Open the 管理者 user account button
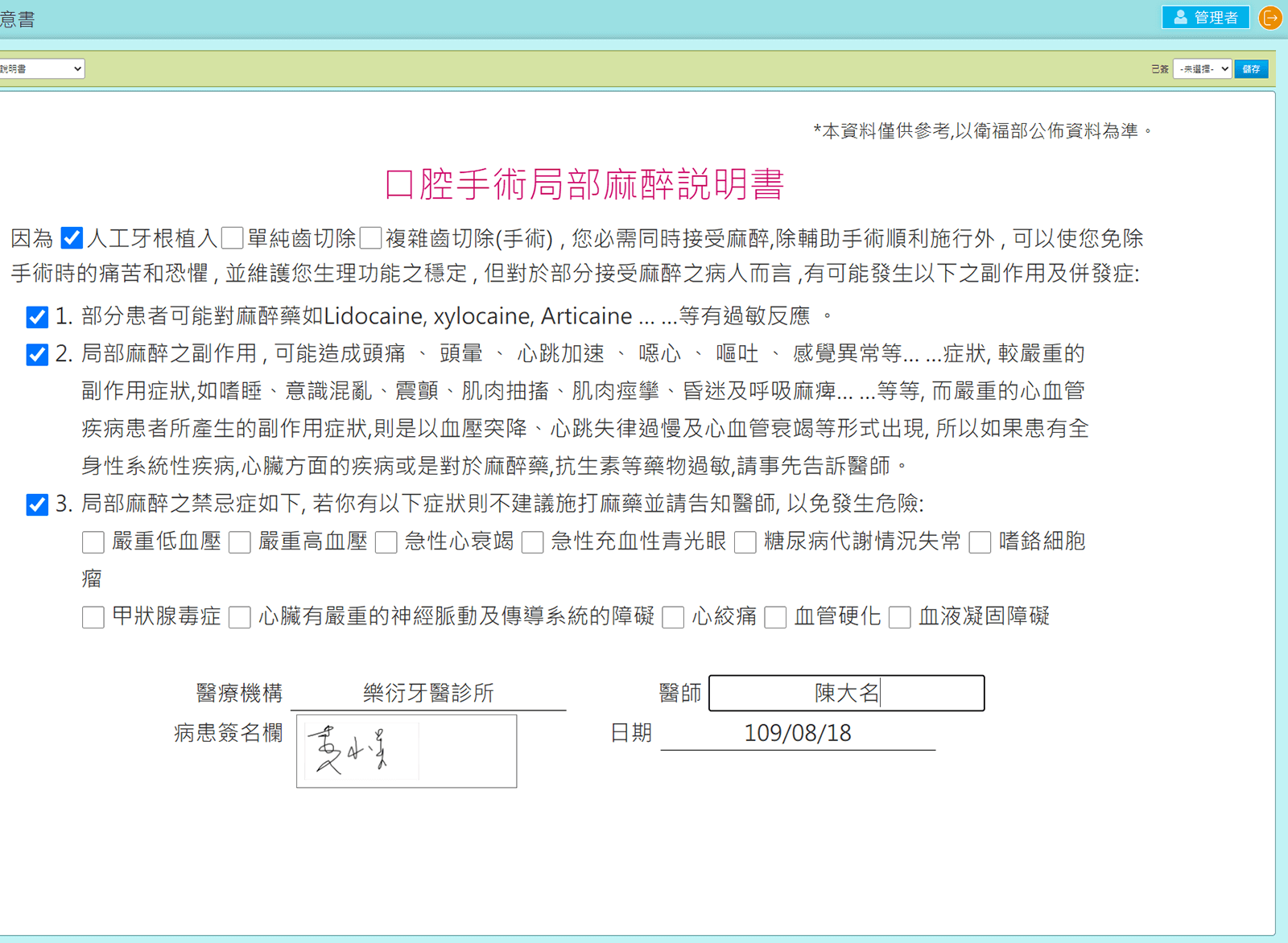1288x943 pixels. point(1205,18)
